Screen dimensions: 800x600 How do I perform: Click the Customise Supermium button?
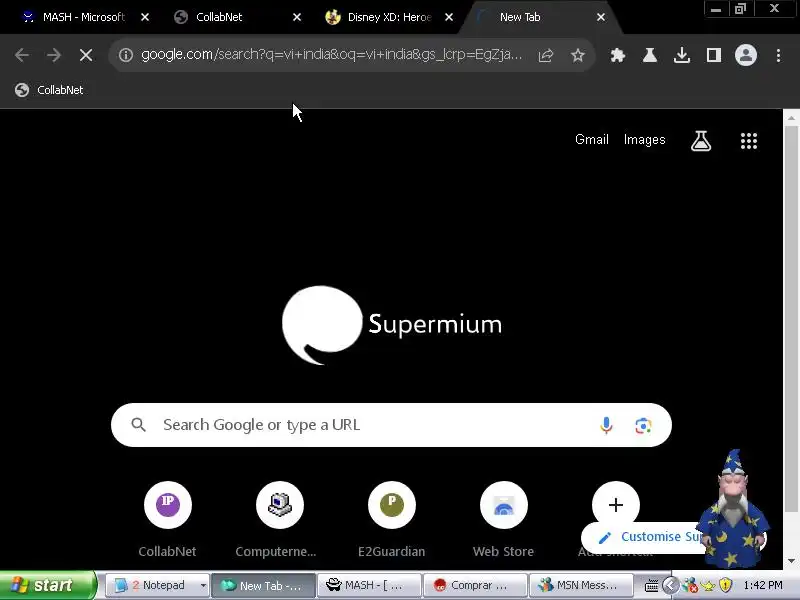click(645, 537)
